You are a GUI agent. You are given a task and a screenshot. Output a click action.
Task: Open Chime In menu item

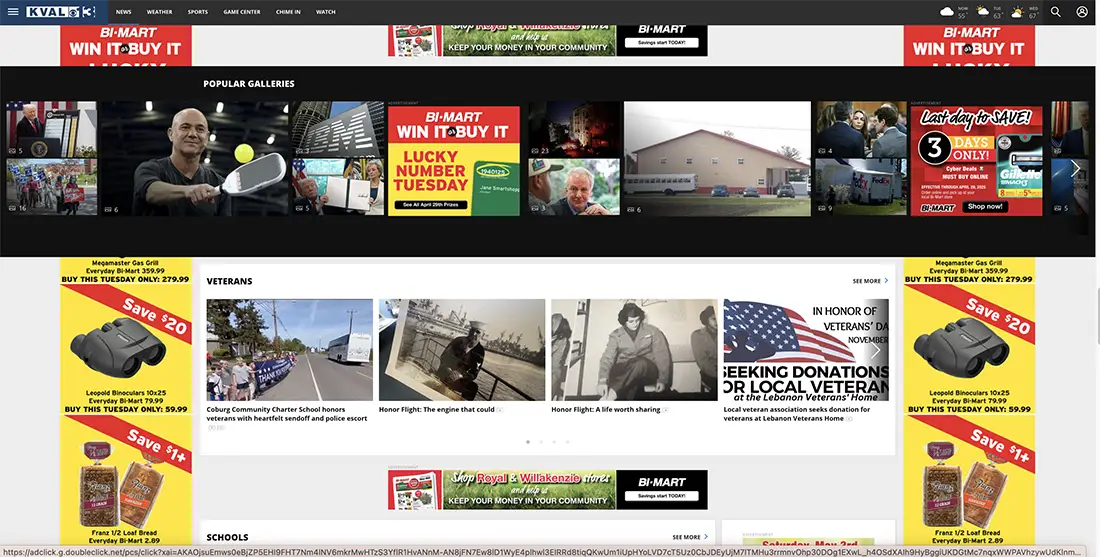288,12
